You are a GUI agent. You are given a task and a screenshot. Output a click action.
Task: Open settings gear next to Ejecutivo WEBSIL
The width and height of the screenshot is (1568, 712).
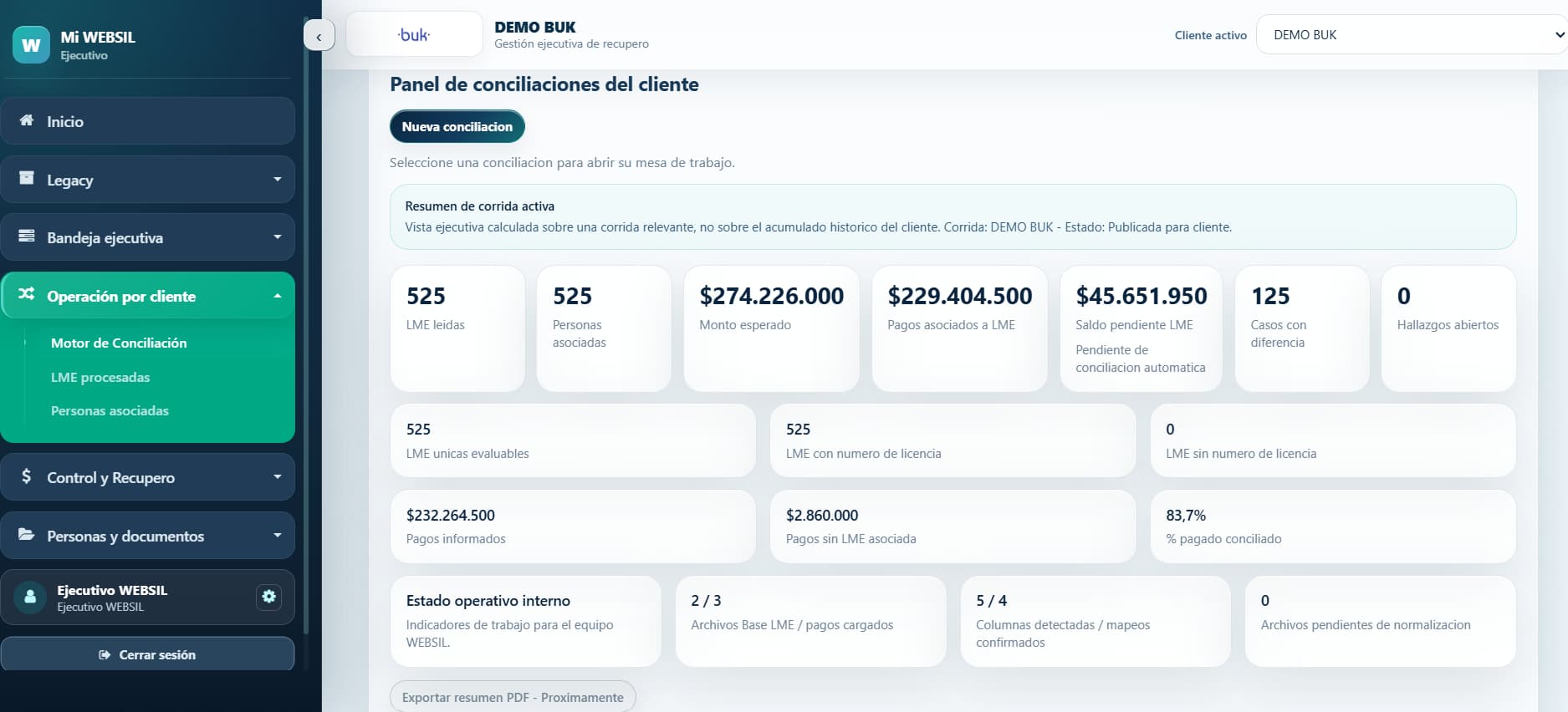pyautogui.click(x=268, y=597)
